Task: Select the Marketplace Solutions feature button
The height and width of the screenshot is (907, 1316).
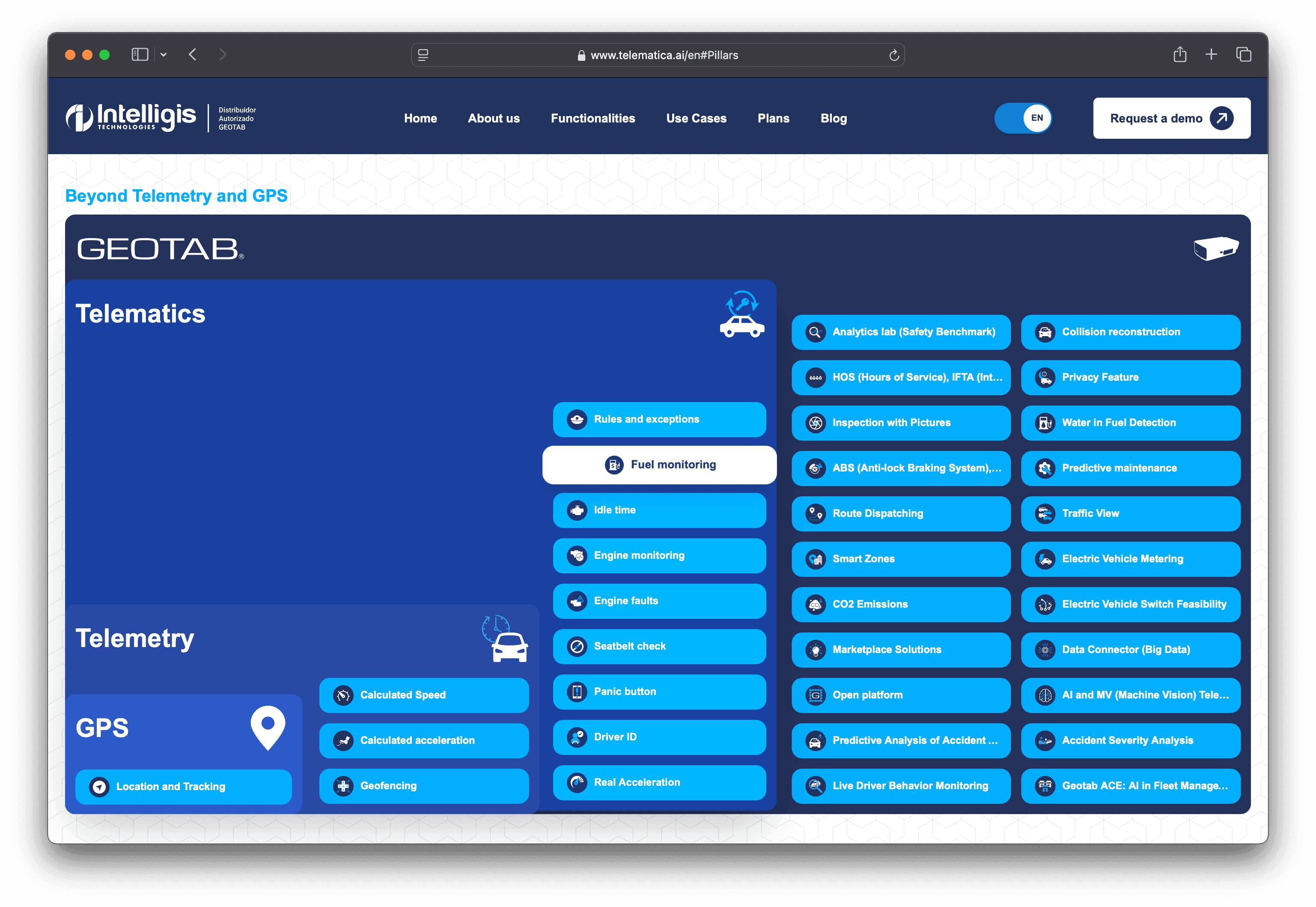Action: coord(901,650)
